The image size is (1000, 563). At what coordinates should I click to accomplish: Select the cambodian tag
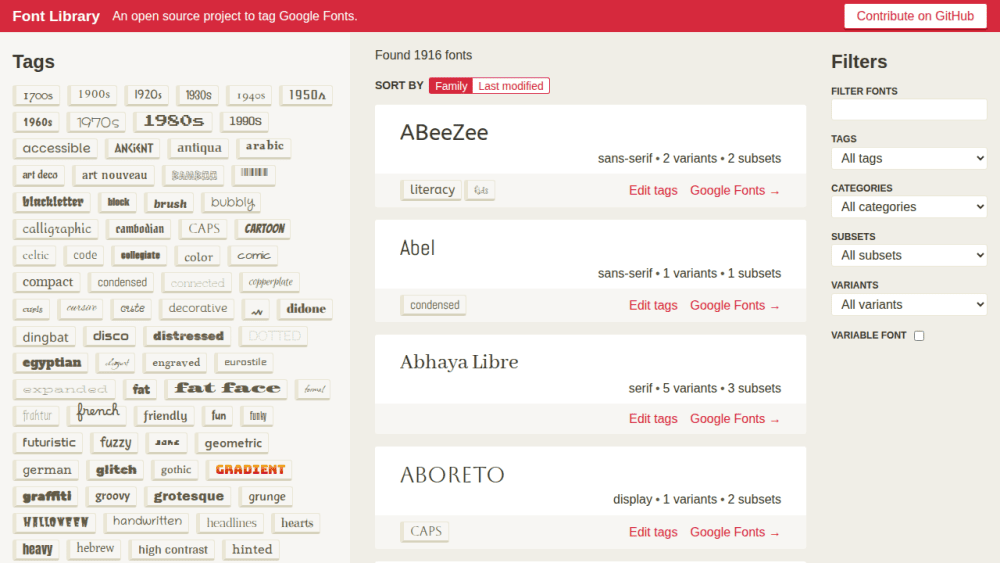(x=140, y=229)
